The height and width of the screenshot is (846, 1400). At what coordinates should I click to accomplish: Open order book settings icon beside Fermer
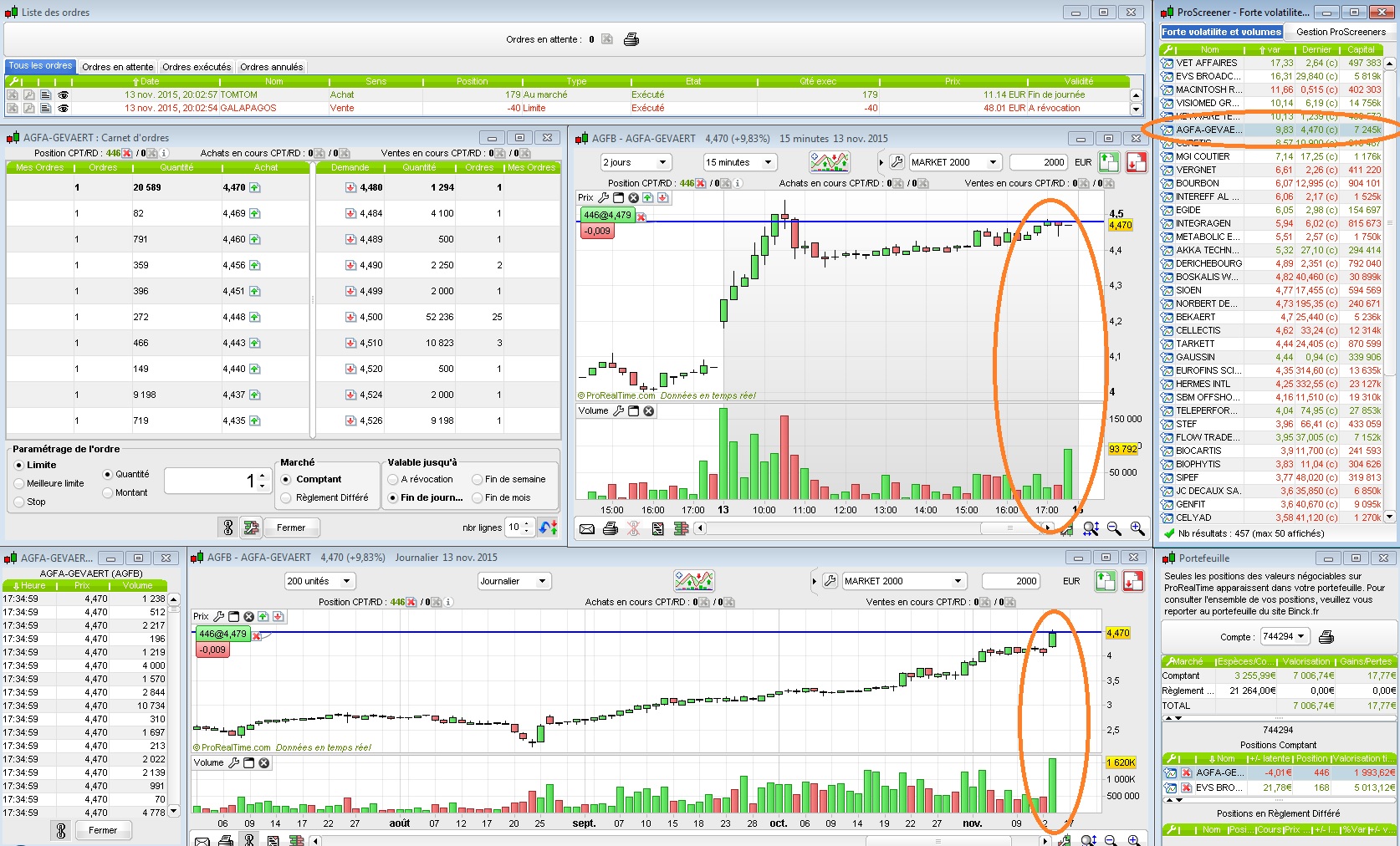click(x=251, y=527)
